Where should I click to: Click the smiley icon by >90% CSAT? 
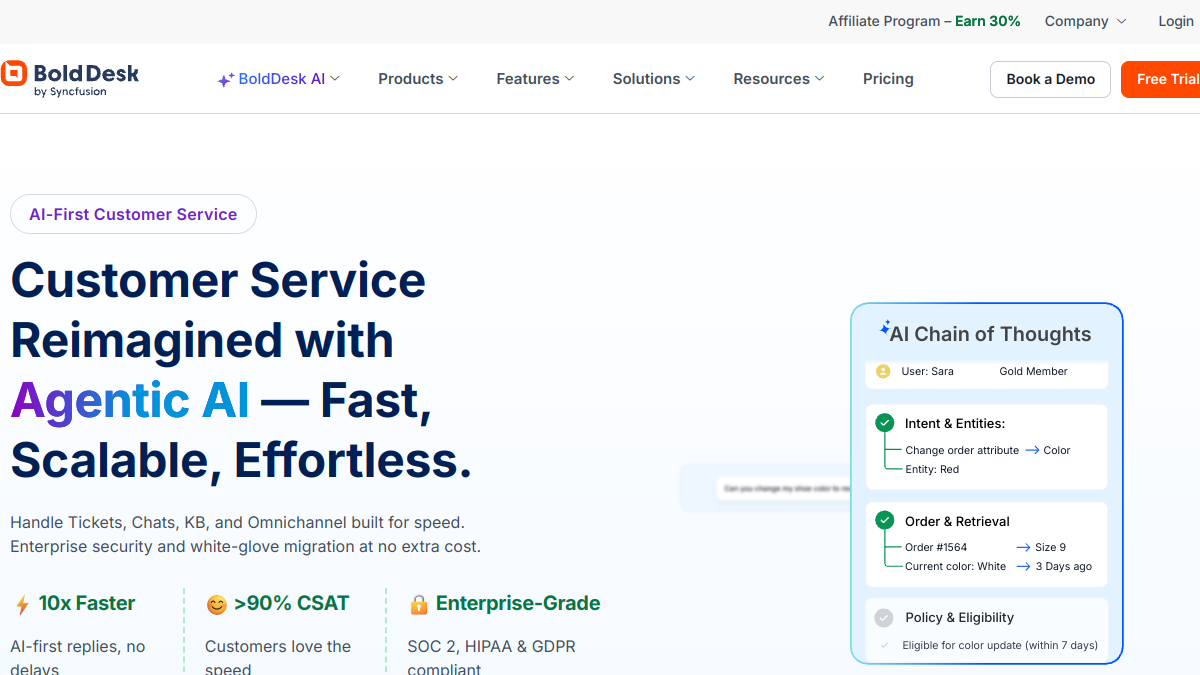[216, 605]
